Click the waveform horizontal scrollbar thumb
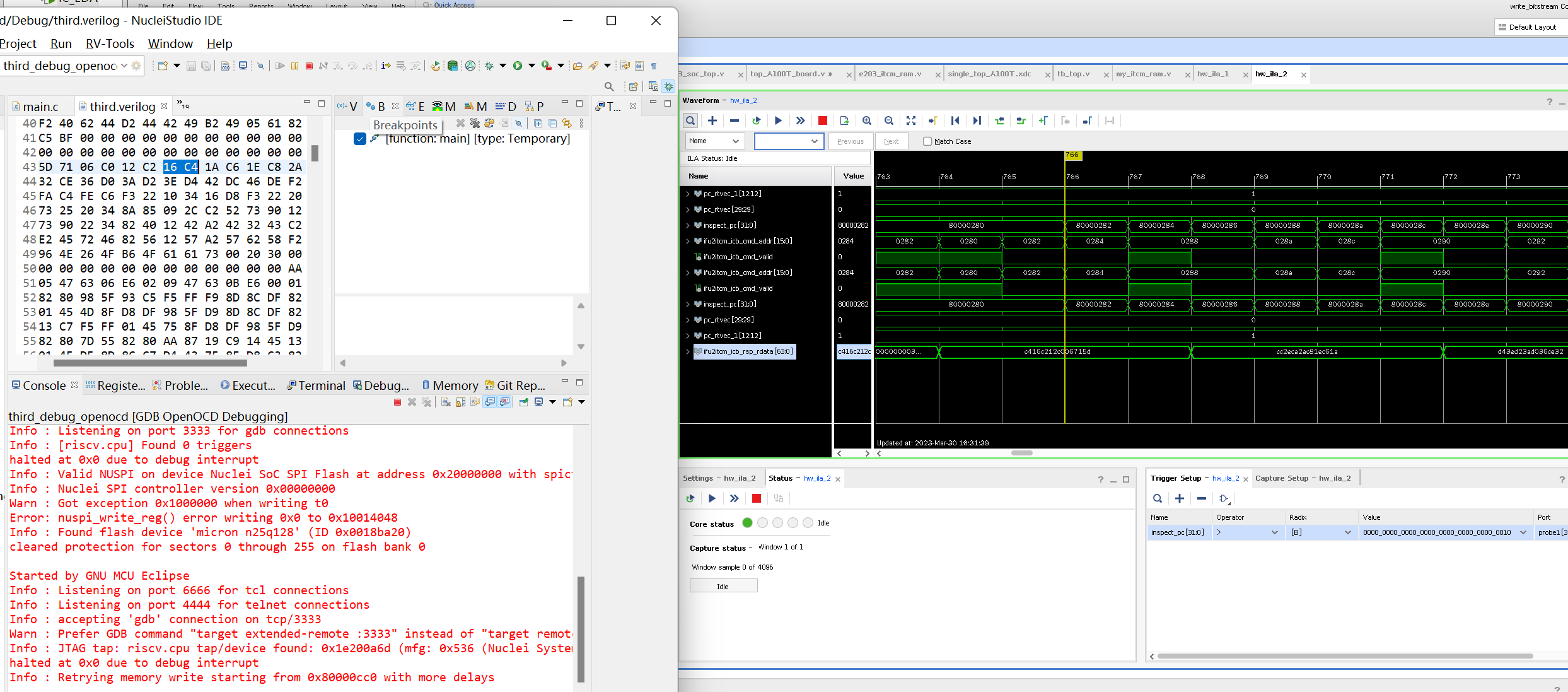 click(x=1022, y=453)
